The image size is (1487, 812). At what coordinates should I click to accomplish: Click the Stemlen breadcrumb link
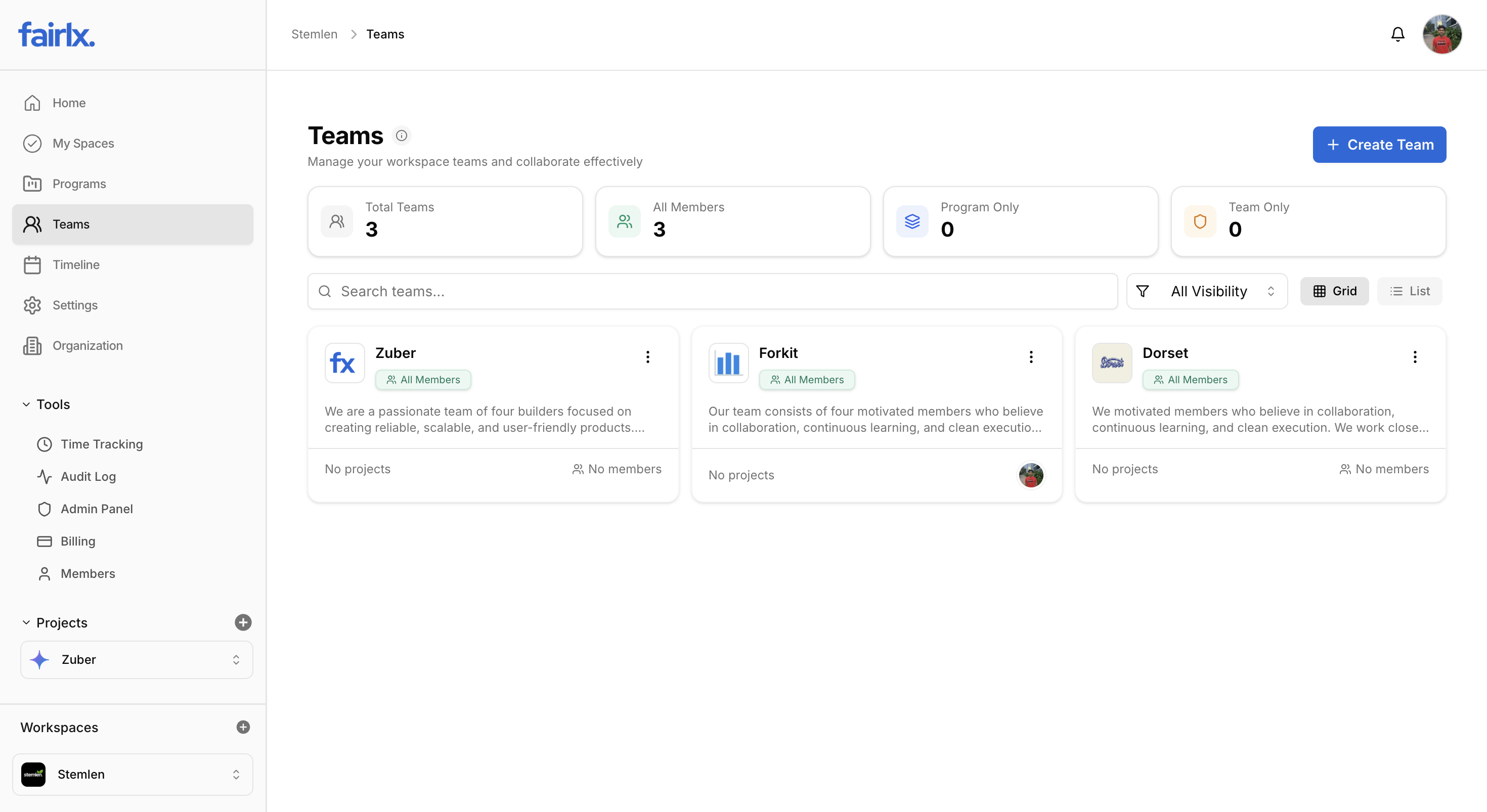[314, 33]
